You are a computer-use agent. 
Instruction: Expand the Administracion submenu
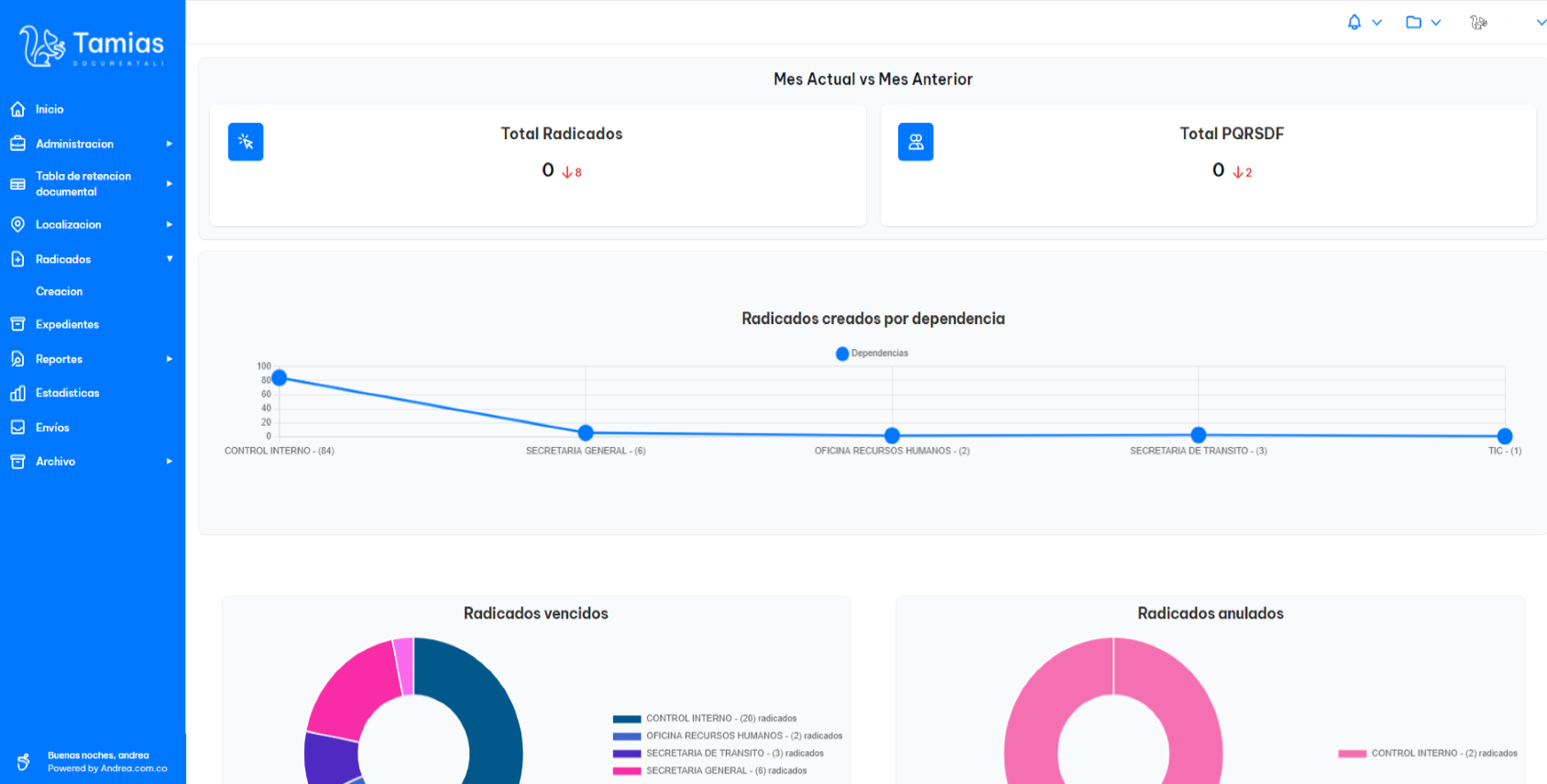tap(169, 144)
